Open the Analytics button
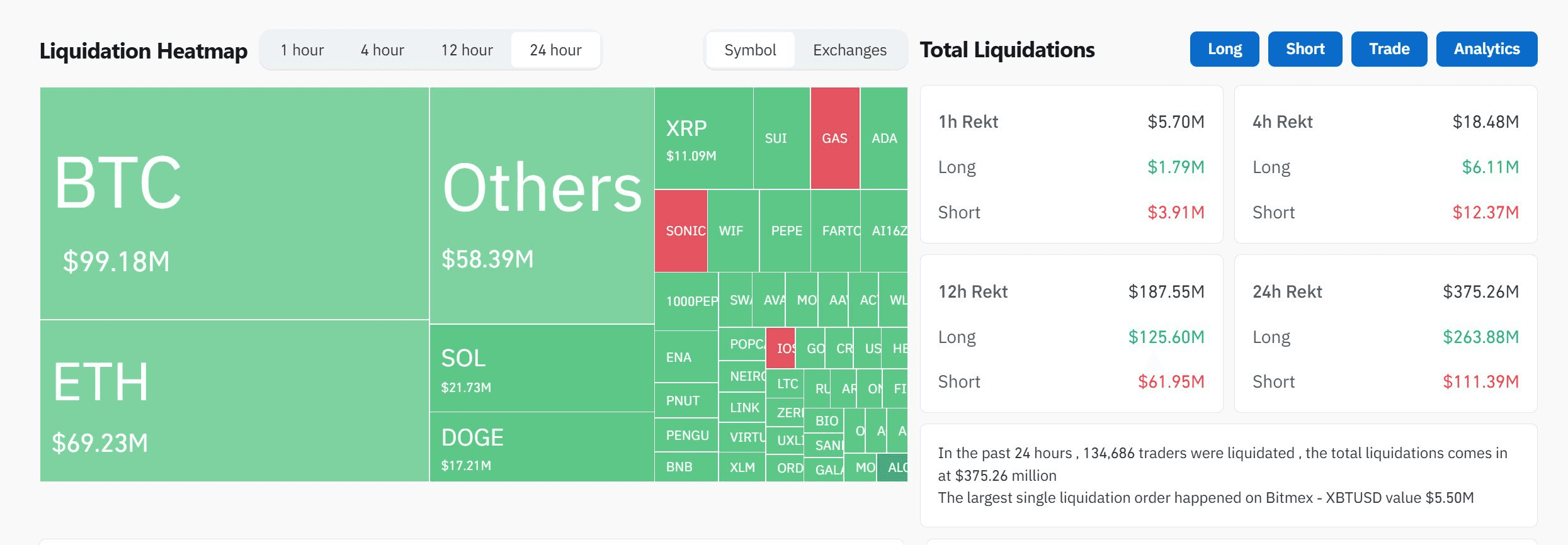 [x=1487, y=49]
